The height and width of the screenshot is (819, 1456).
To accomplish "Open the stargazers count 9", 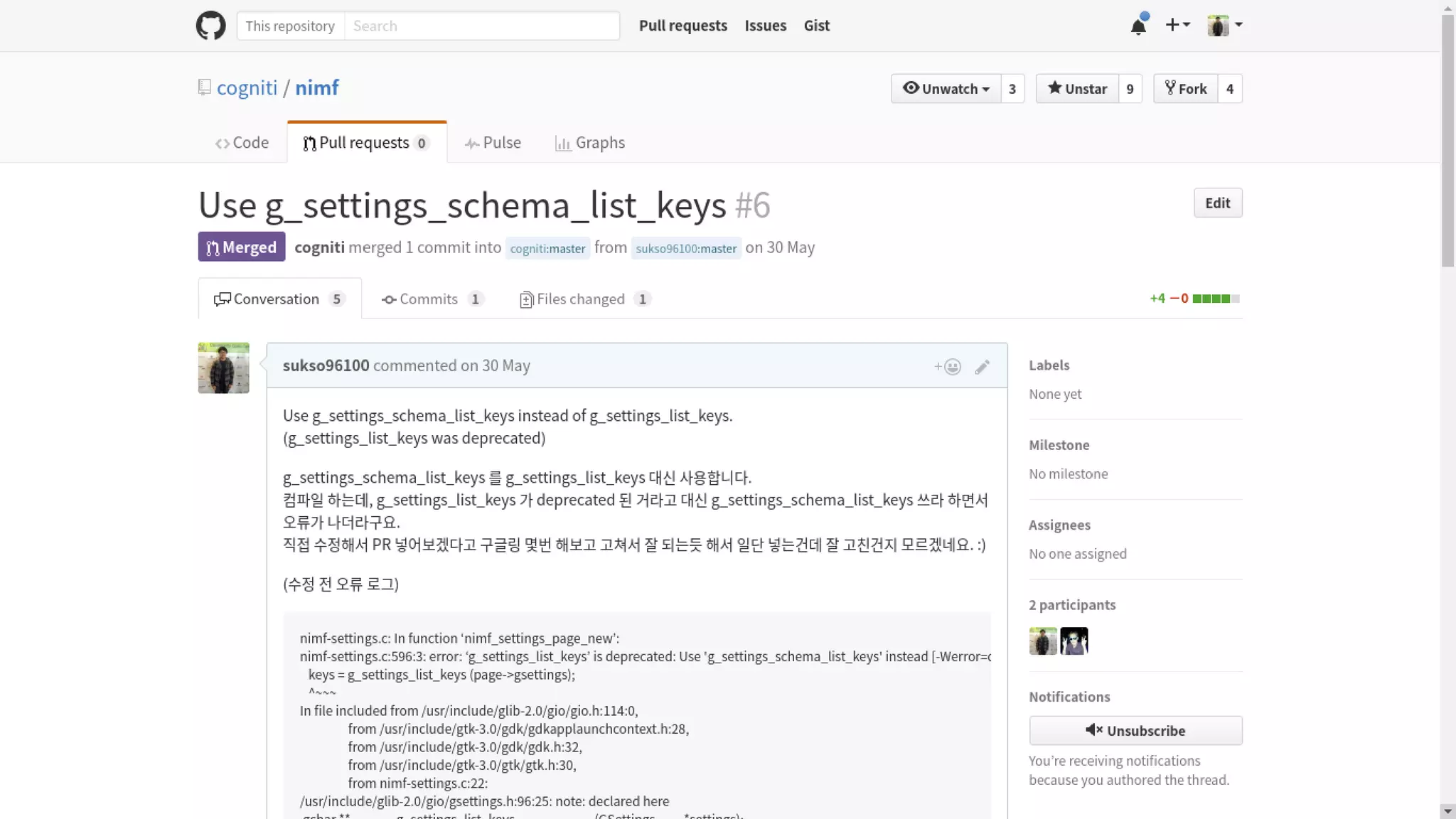I will pos(1130,89).
